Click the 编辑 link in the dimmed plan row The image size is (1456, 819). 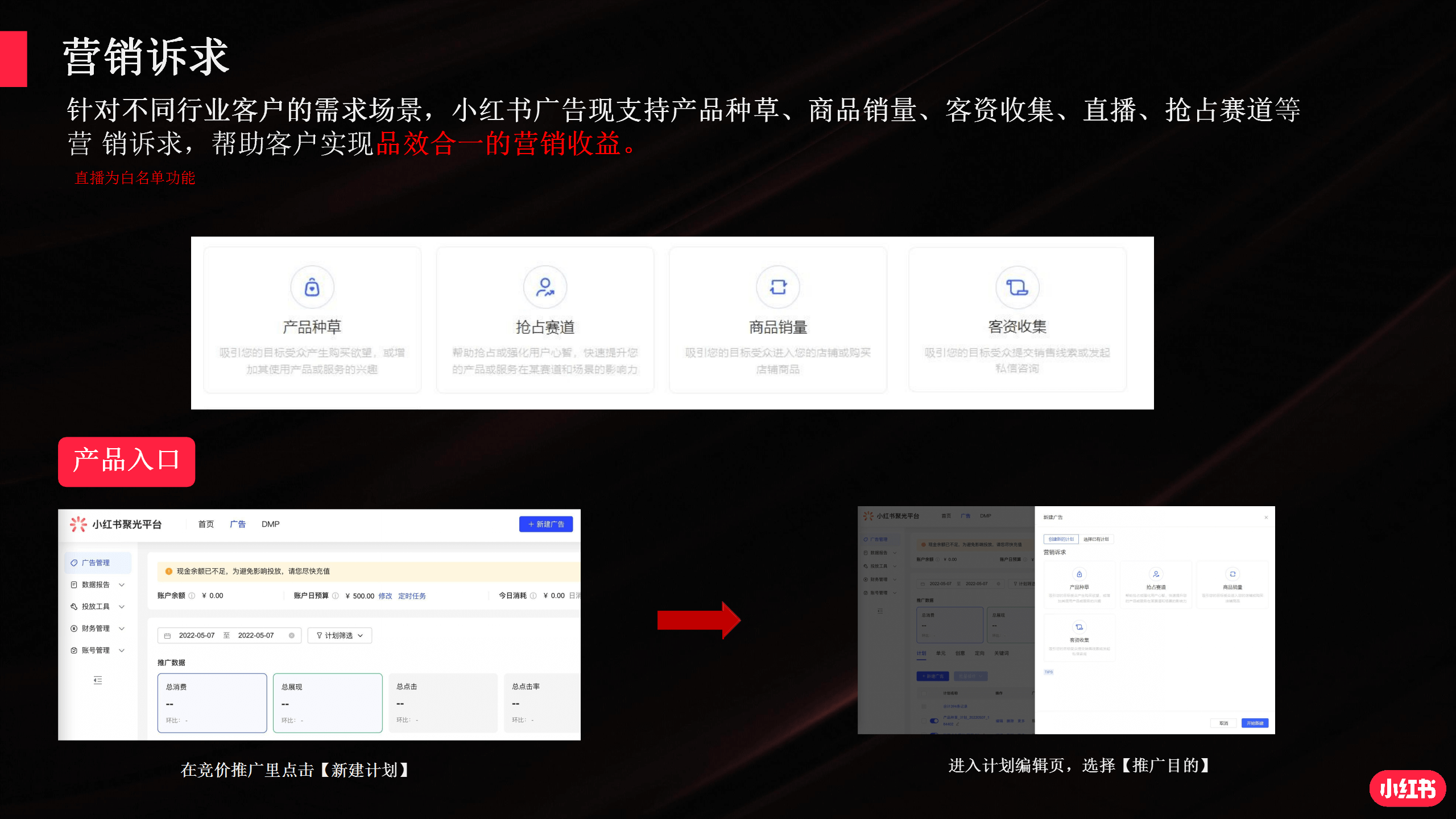click(999, 721)
